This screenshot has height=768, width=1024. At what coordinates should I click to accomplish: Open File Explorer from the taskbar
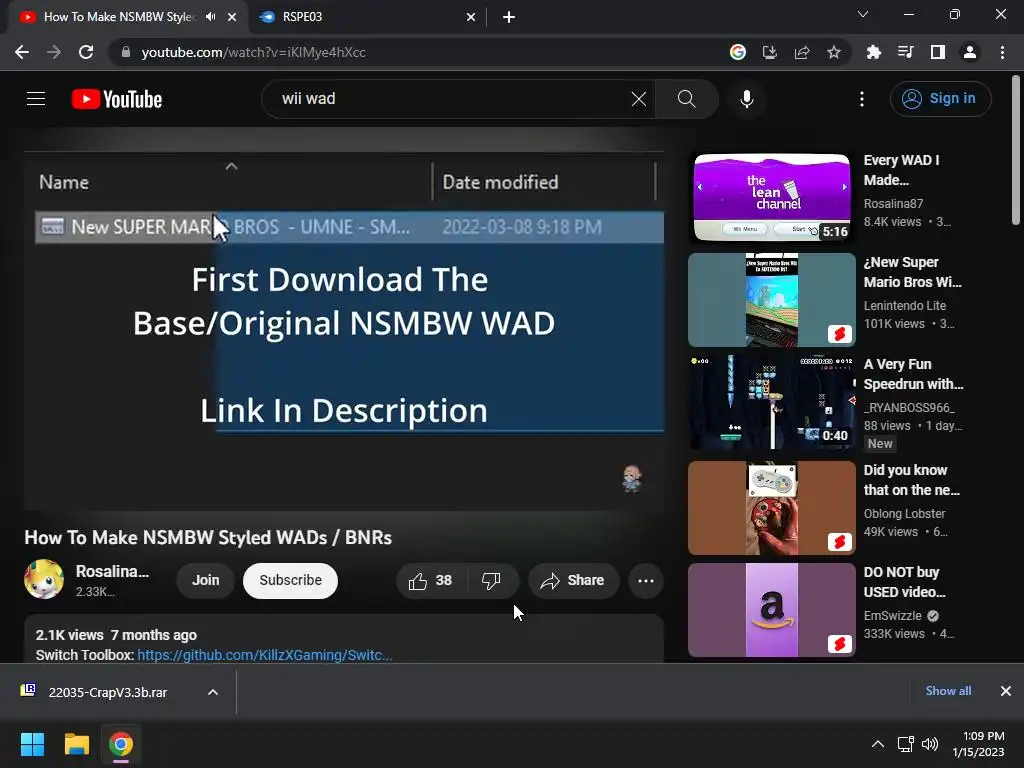(76, 744)
